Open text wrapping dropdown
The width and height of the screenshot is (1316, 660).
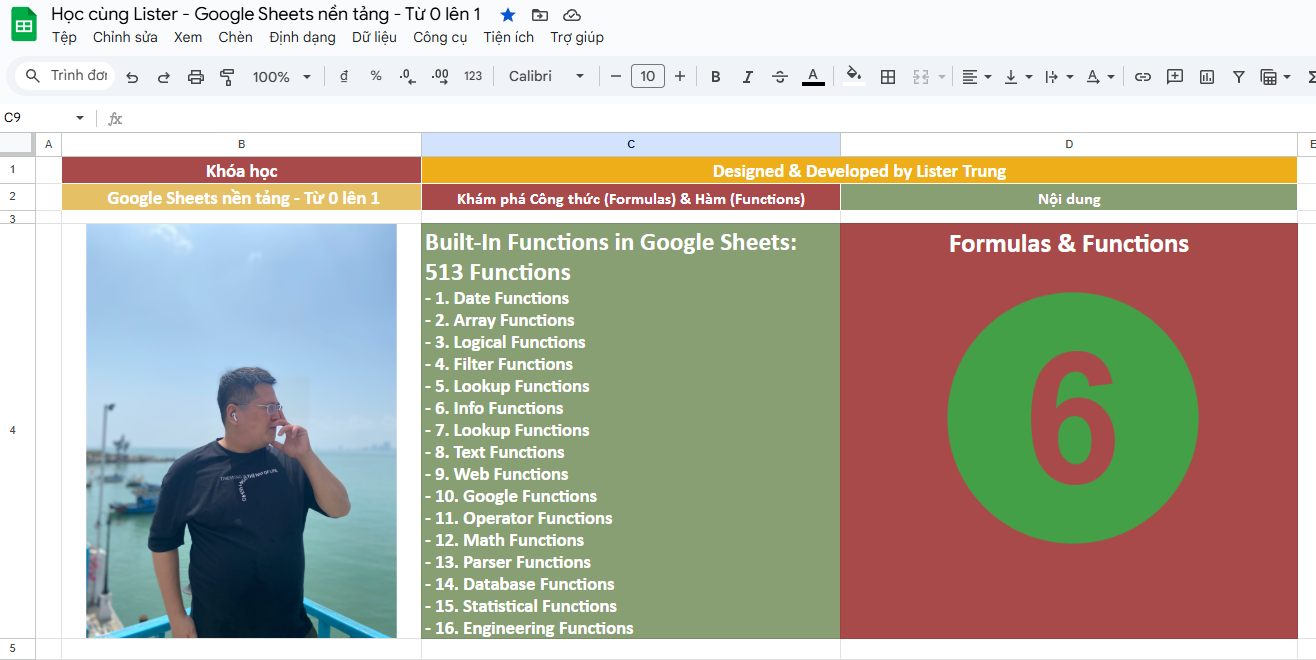1058,77
